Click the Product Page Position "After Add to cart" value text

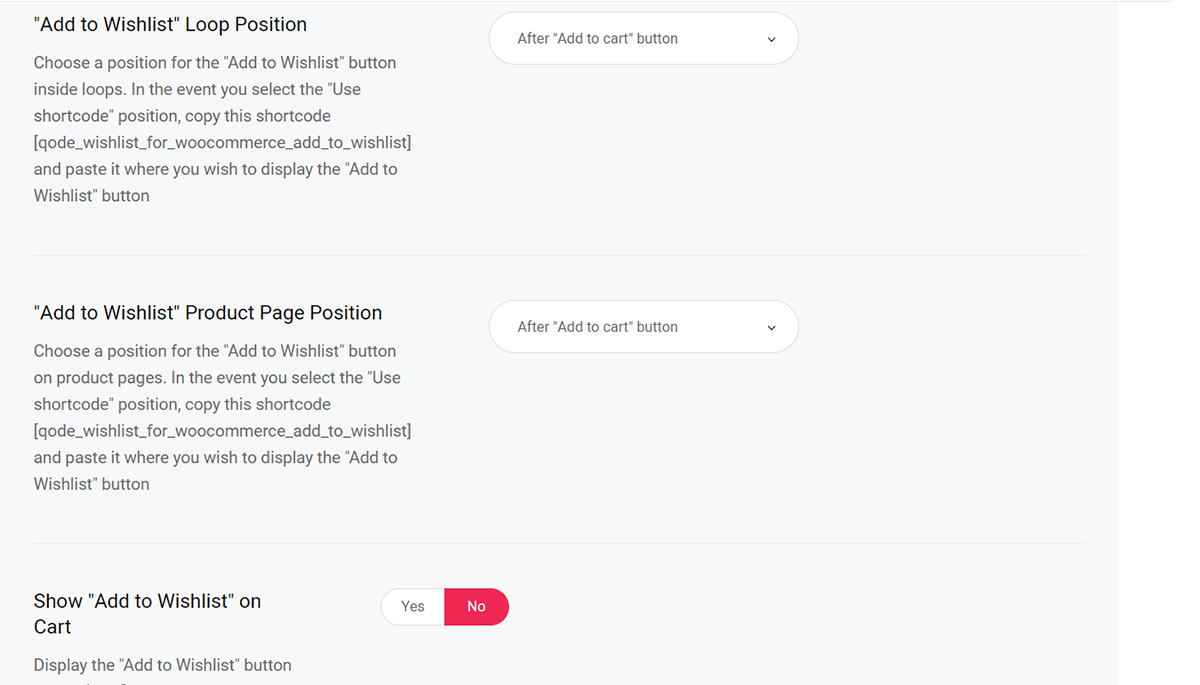[x=598, y=327]
